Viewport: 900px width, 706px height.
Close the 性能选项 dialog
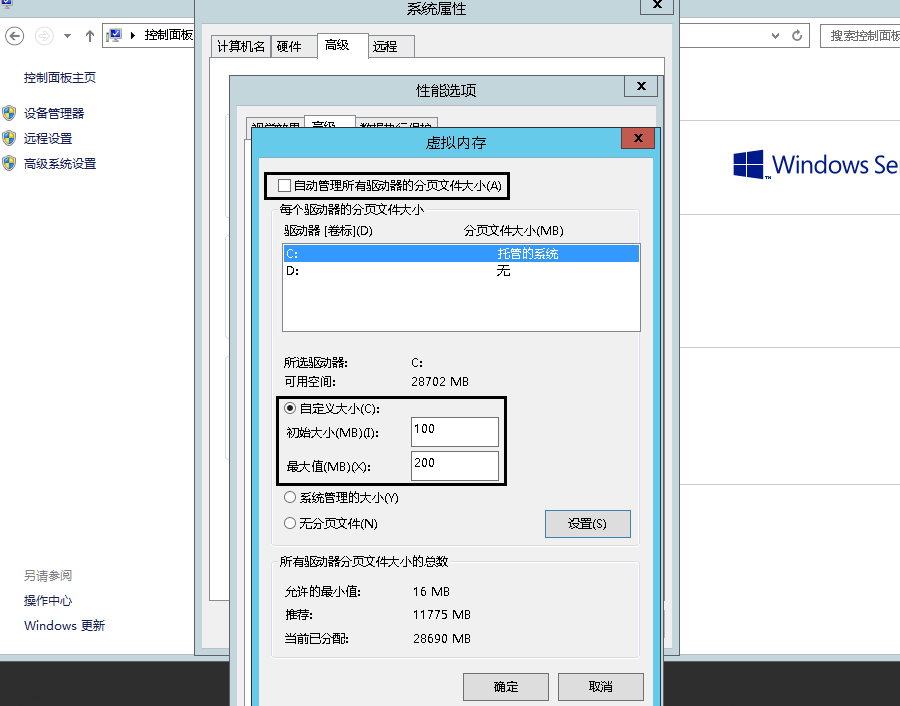[641, 86]
